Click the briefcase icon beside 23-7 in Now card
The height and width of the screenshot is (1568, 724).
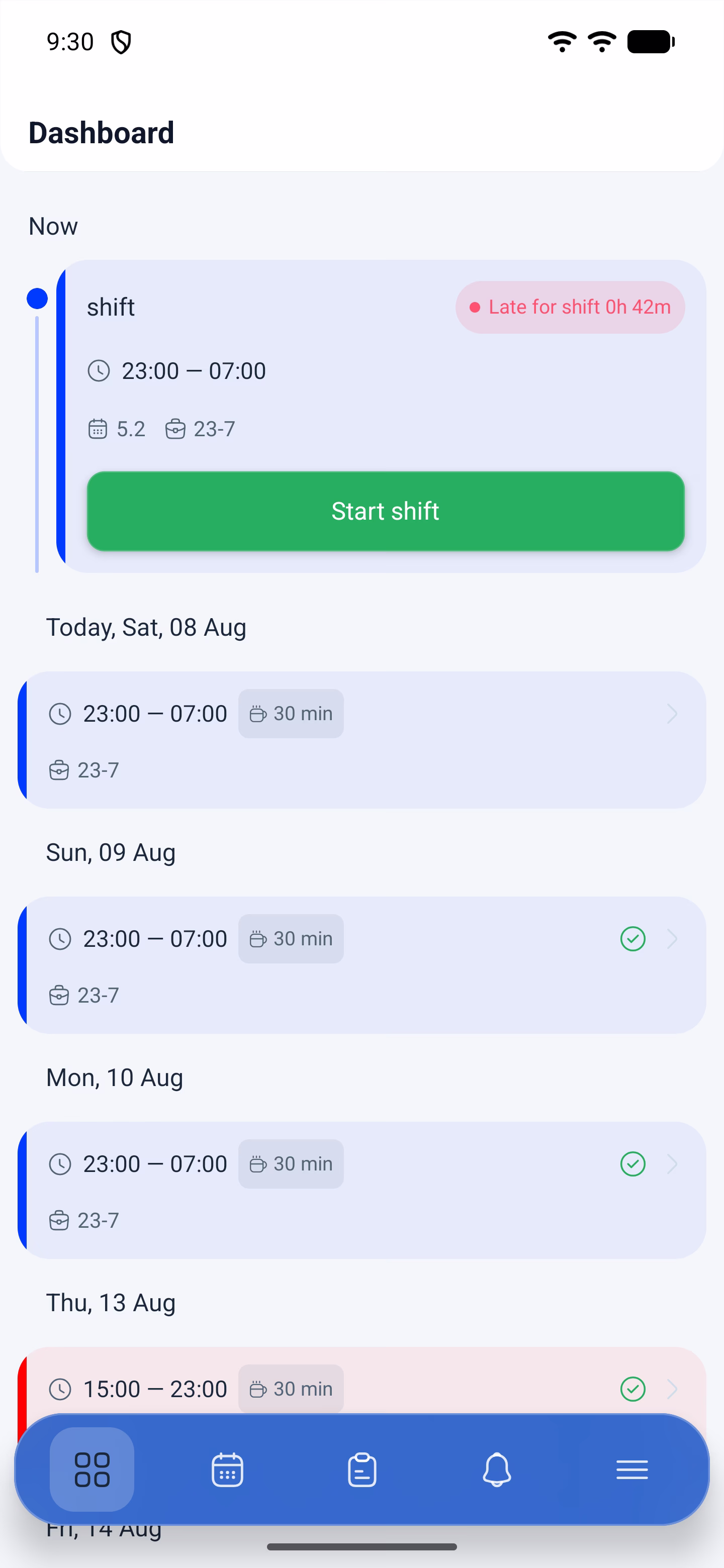(x=175, y=429)
